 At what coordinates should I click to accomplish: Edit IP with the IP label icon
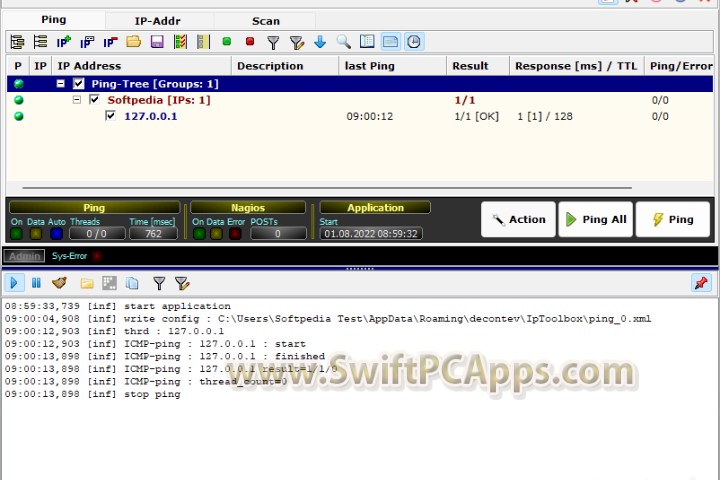click(87, 42)
